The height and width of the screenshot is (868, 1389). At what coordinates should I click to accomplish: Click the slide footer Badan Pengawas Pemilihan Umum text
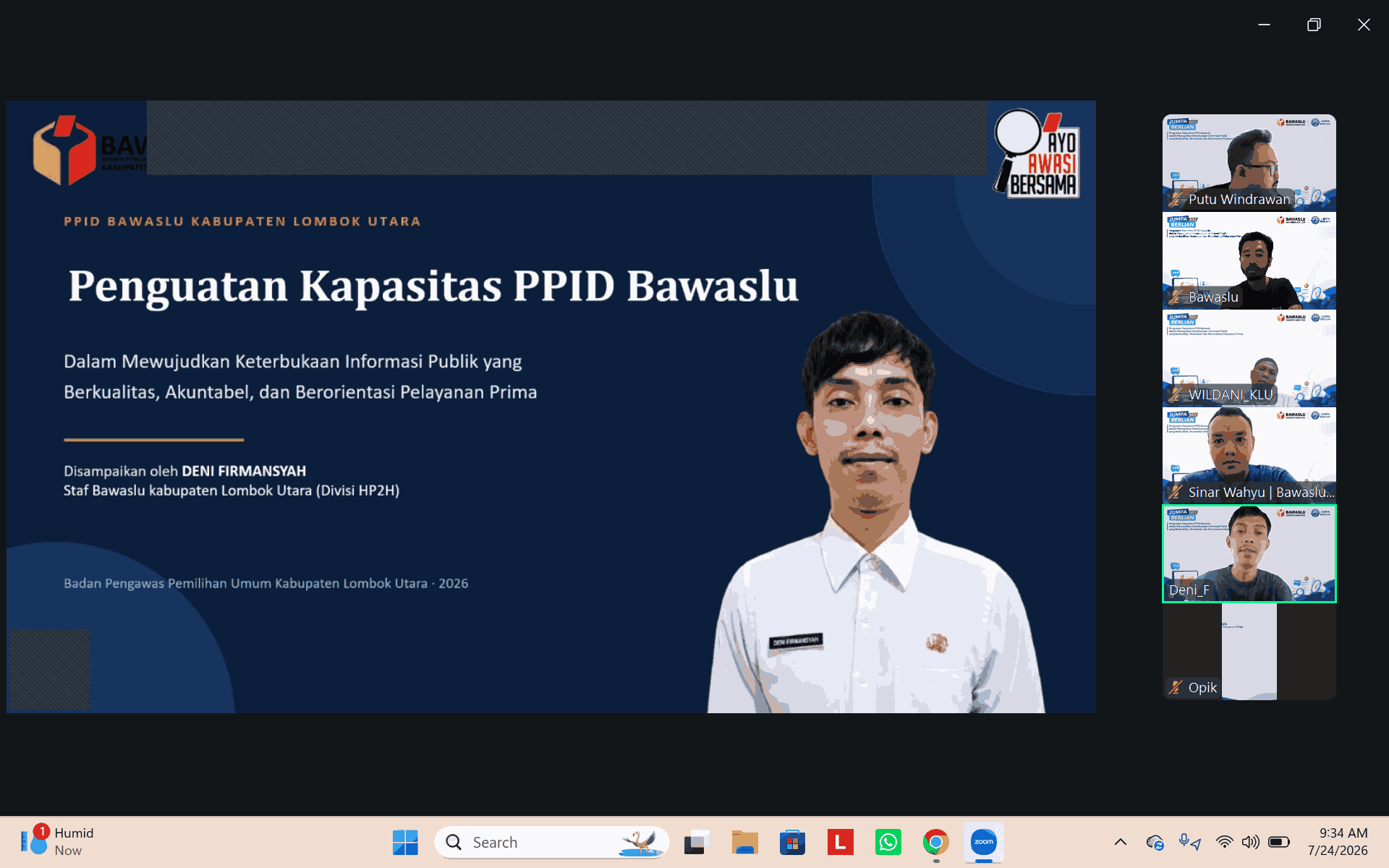(x=266, y=583)
